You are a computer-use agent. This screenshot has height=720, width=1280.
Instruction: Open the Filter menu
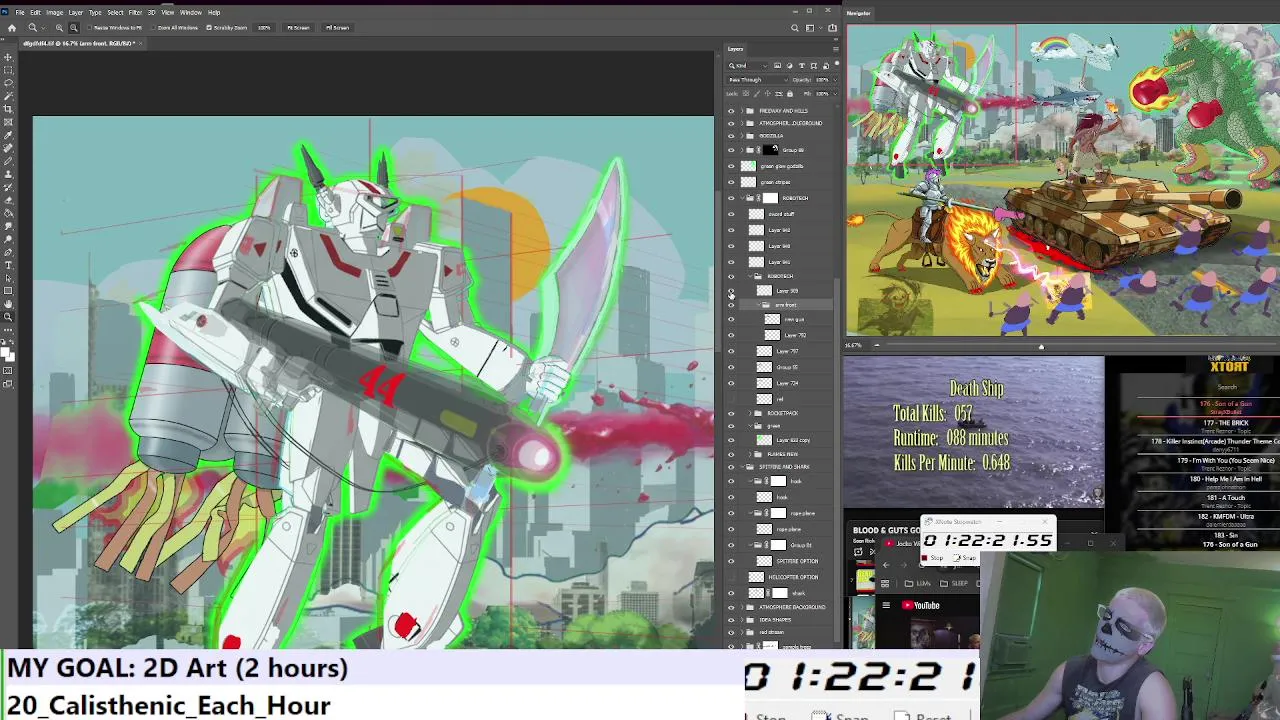pos(135,12)
